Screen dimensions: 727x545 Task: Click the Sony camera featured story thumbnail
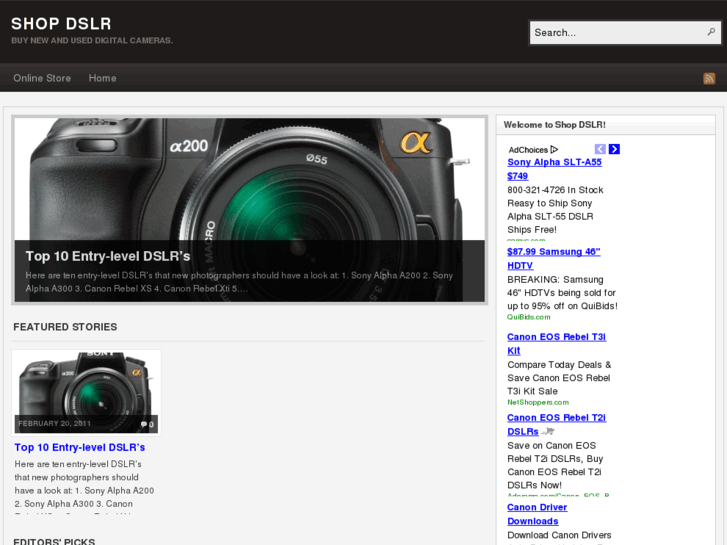[x=86, y=392]
